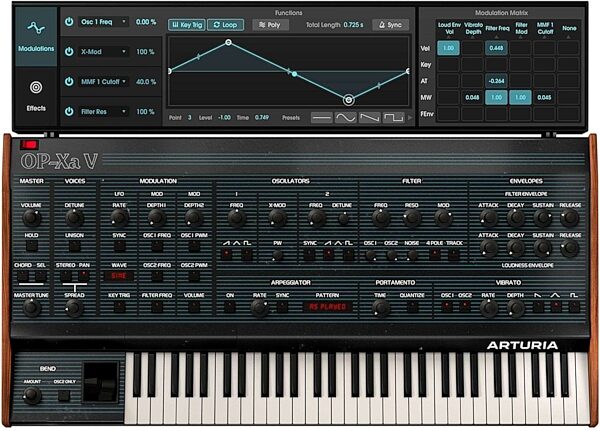The image size is (600, 431).
Task: Toggle the Arpeggiator Sync button
Action: tap(282, 307)
